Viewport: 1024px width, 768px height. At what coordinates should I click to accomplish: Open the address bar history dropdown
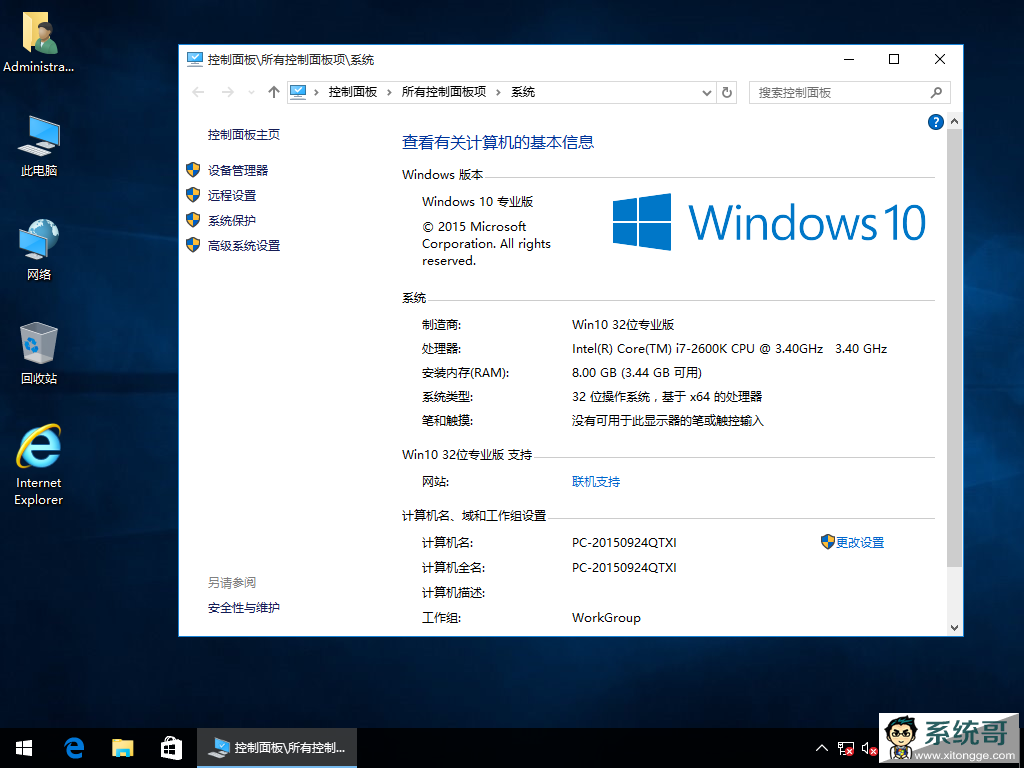click(707, 93)
